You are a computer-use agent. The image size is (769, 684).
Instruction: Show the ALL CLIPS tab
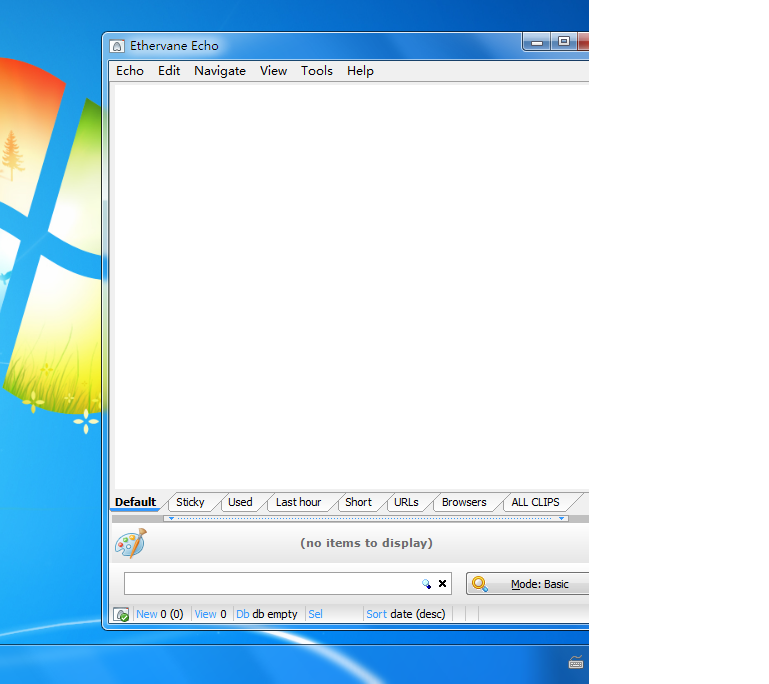point(535,502)
